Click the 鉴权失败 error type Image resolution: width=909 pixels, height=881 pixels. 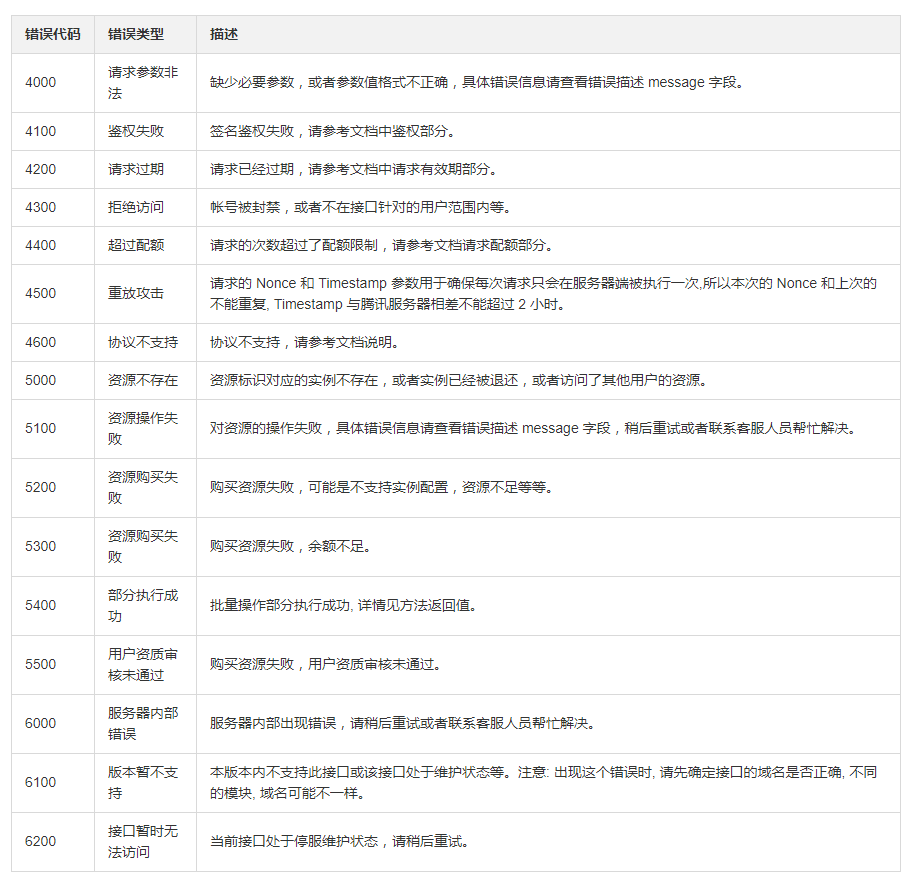pyautogui.click(x=136, y=131)
